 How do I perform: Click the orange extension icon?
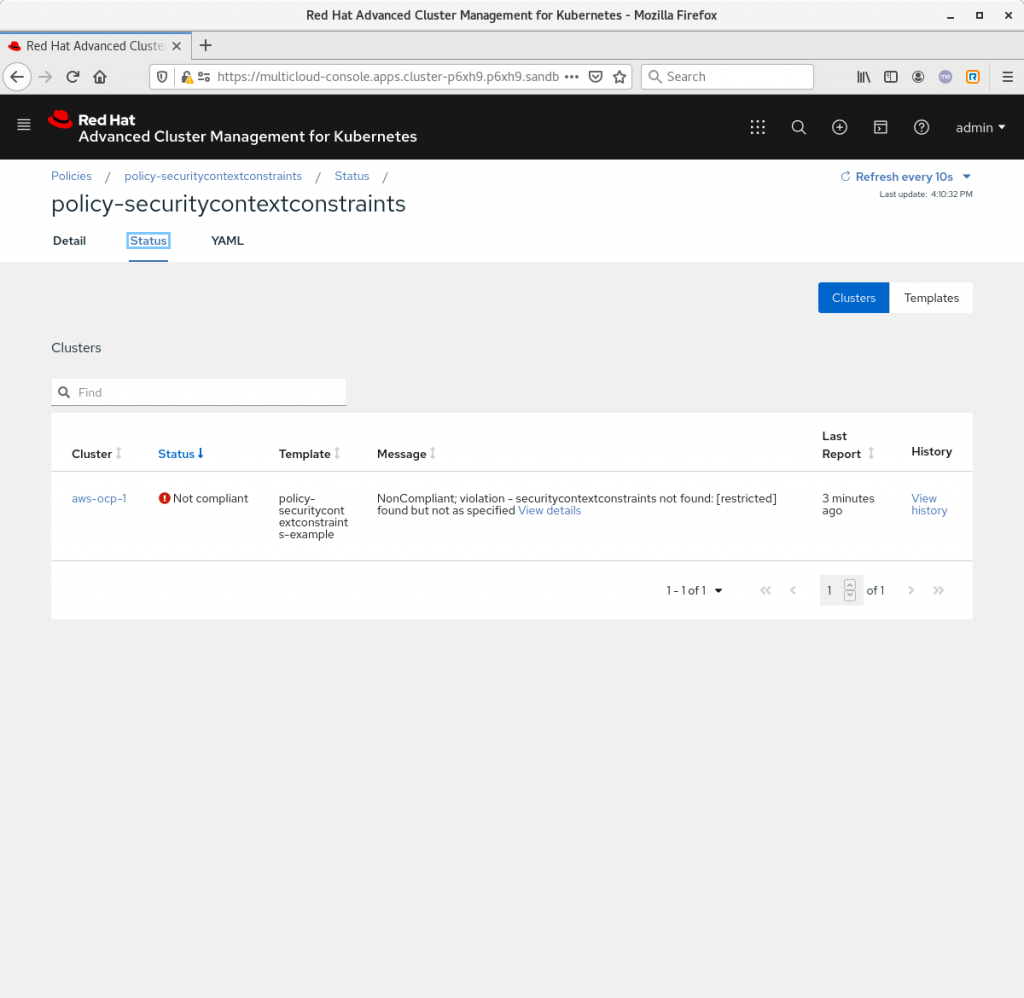coord(972,77)
